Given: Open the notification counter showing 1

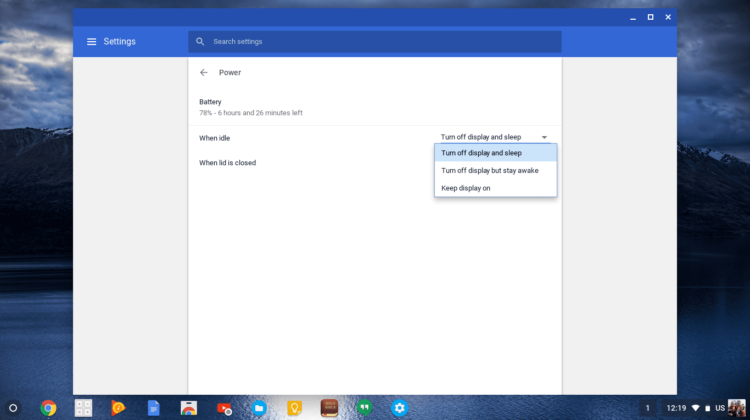Looking at the screenshot, I should tap(648, 407).
